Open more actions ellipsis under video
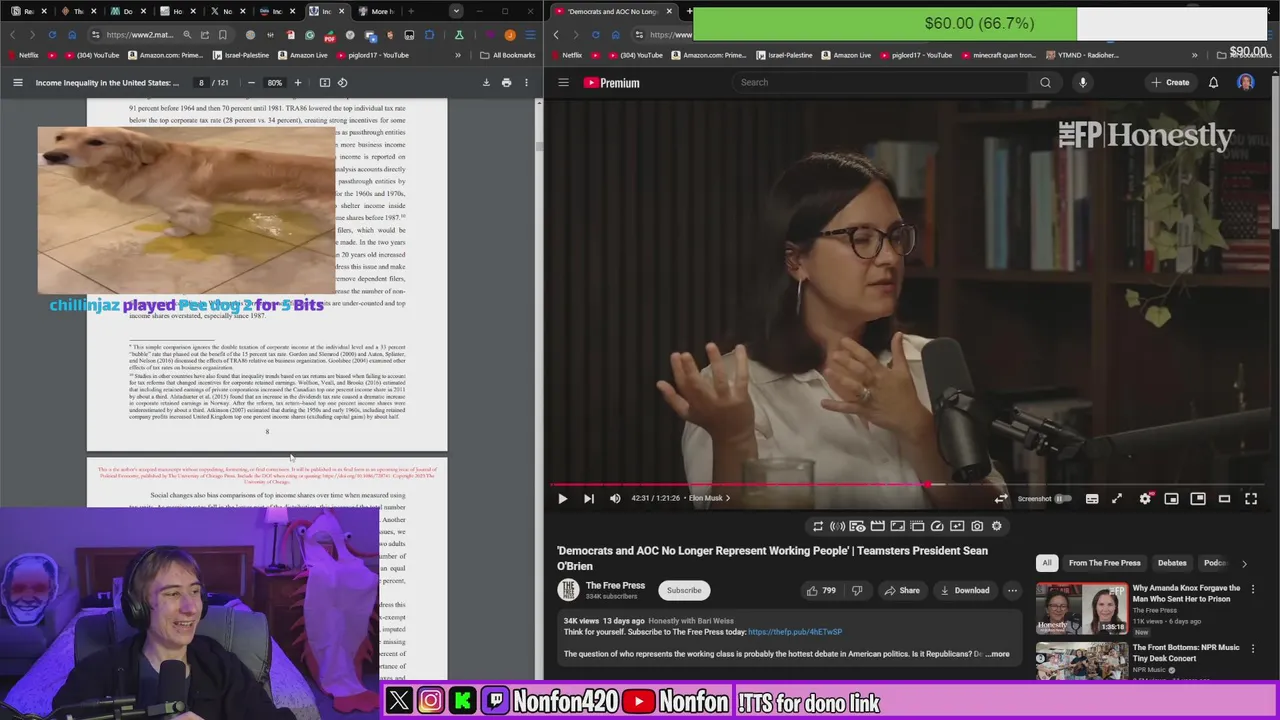Screen dimensions: 1280x720 click(1012, 590)
